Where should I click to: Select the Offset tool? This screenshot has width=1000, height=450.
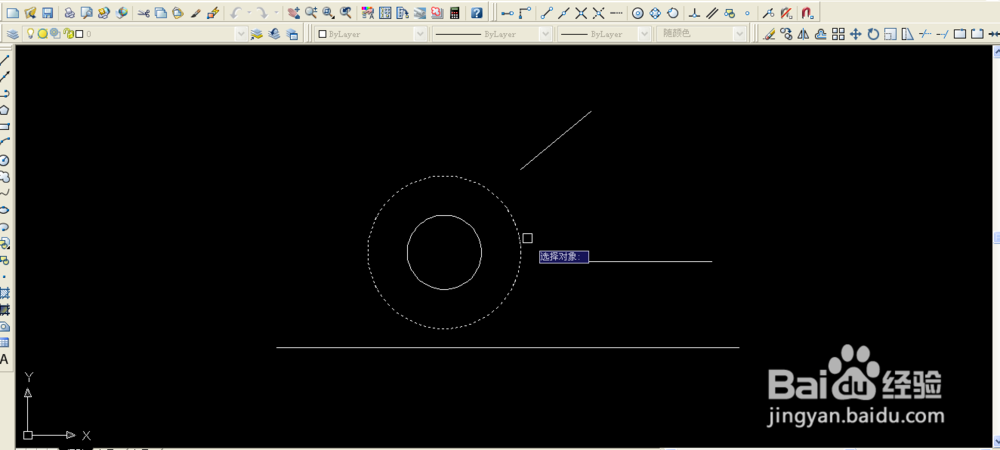(x=821, y=34)
